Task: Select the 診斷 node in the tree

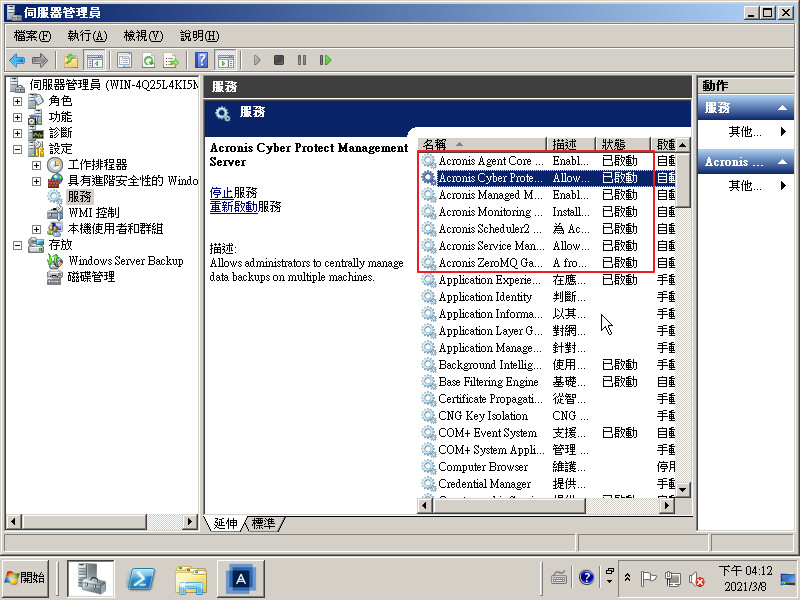Action: [x=60, y=133]
